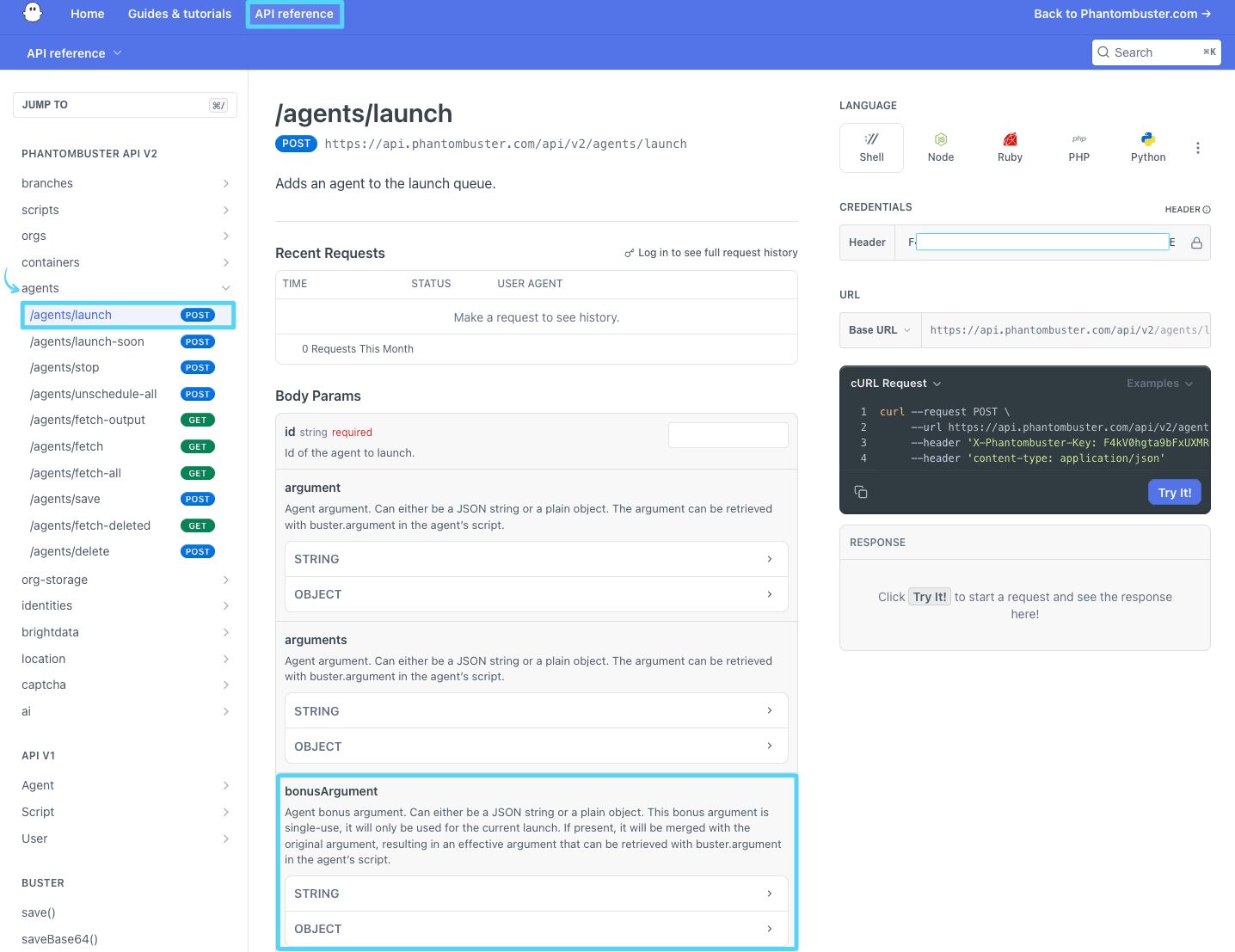Expand the brightdata section

125,632
